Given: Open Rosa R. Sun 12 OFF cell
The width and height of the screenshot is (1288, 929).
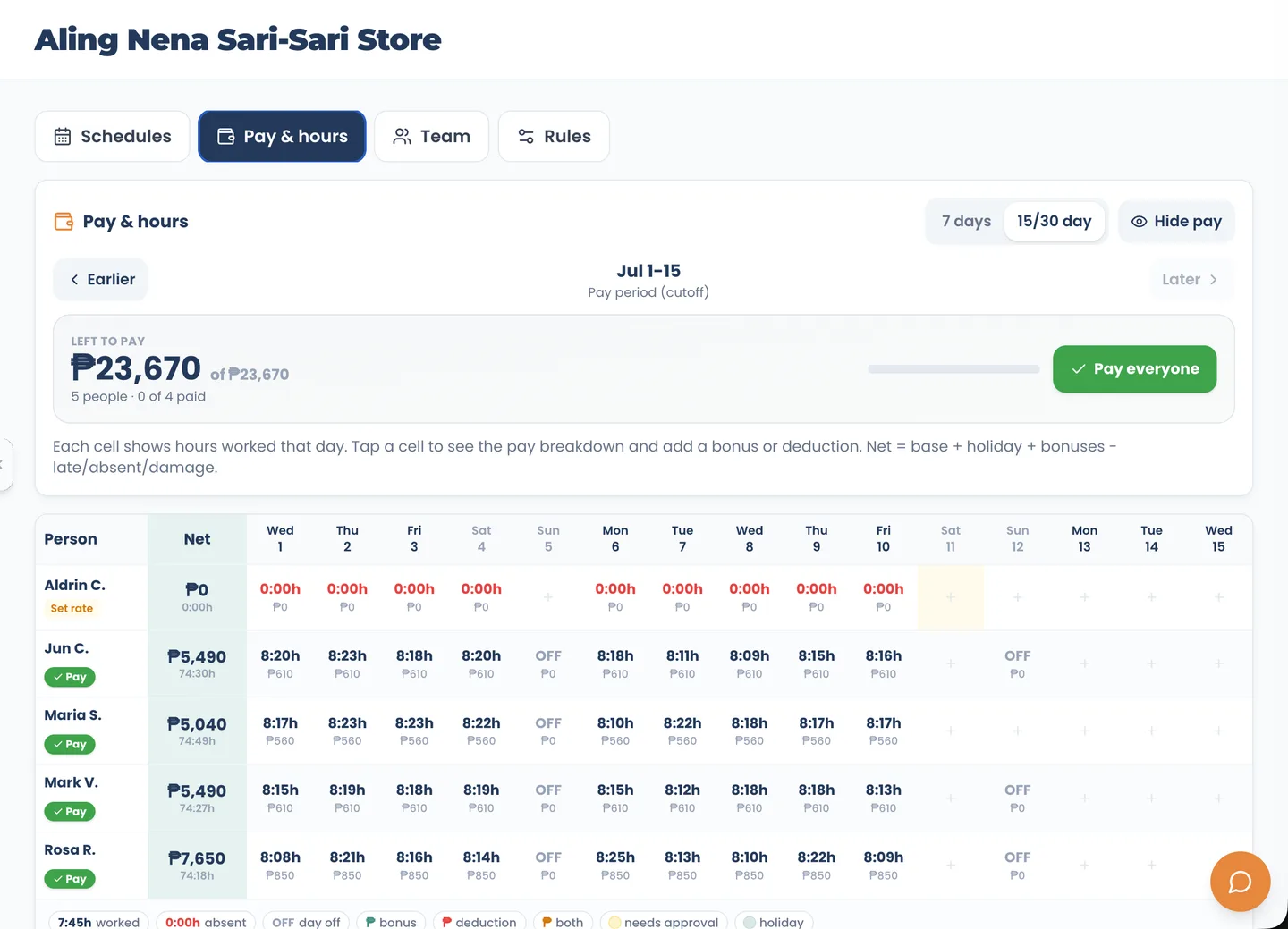Looking at the screenshot, I should (1017, 866).
